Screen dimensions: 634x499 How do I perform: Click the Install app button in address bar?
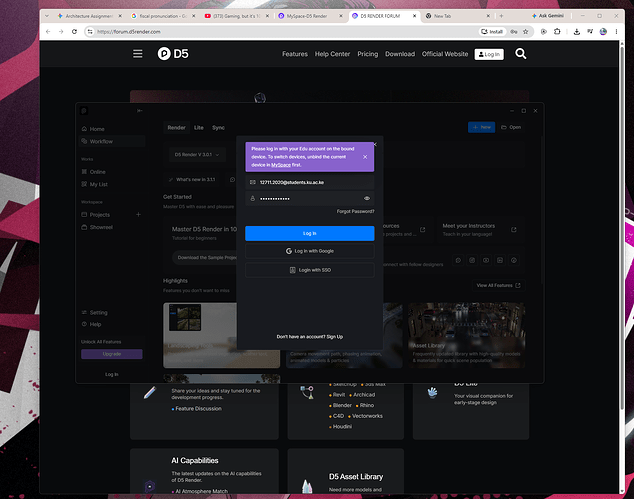[x=492, y=32]
